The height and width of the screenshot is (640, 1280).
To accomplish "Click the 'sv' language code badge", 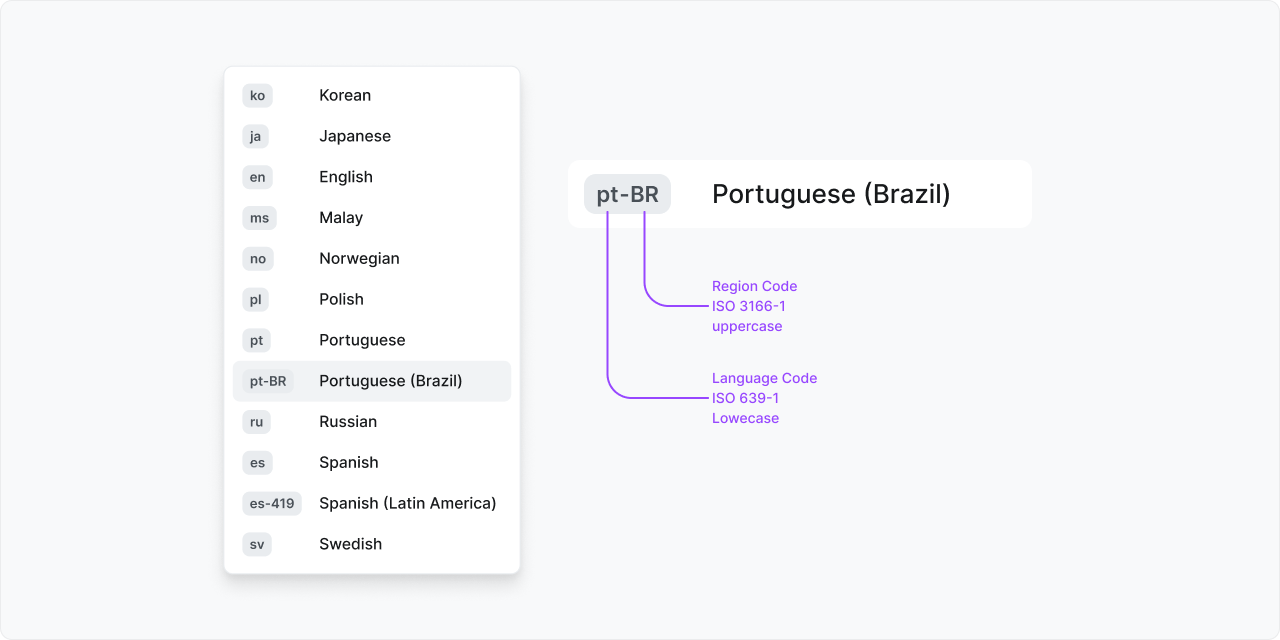I will 257,544.
